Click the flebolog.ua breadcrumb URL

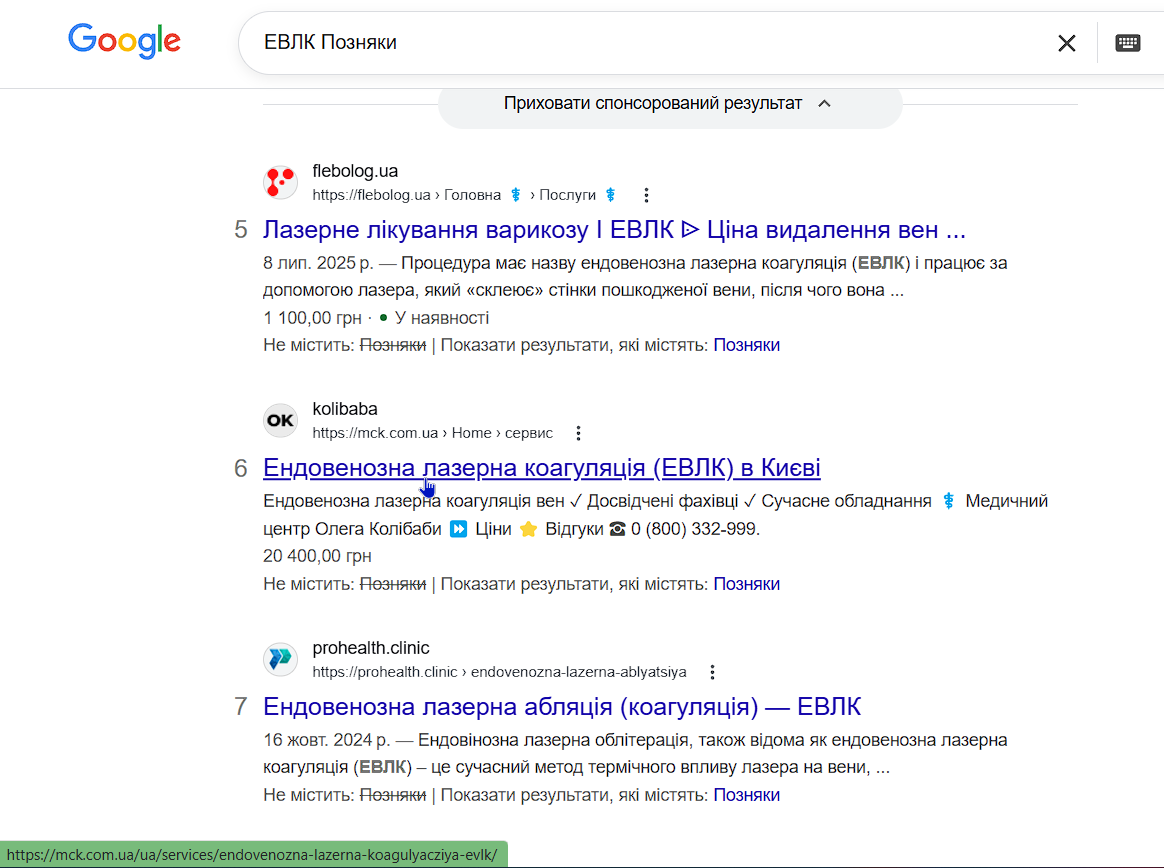tap(371, 195)
